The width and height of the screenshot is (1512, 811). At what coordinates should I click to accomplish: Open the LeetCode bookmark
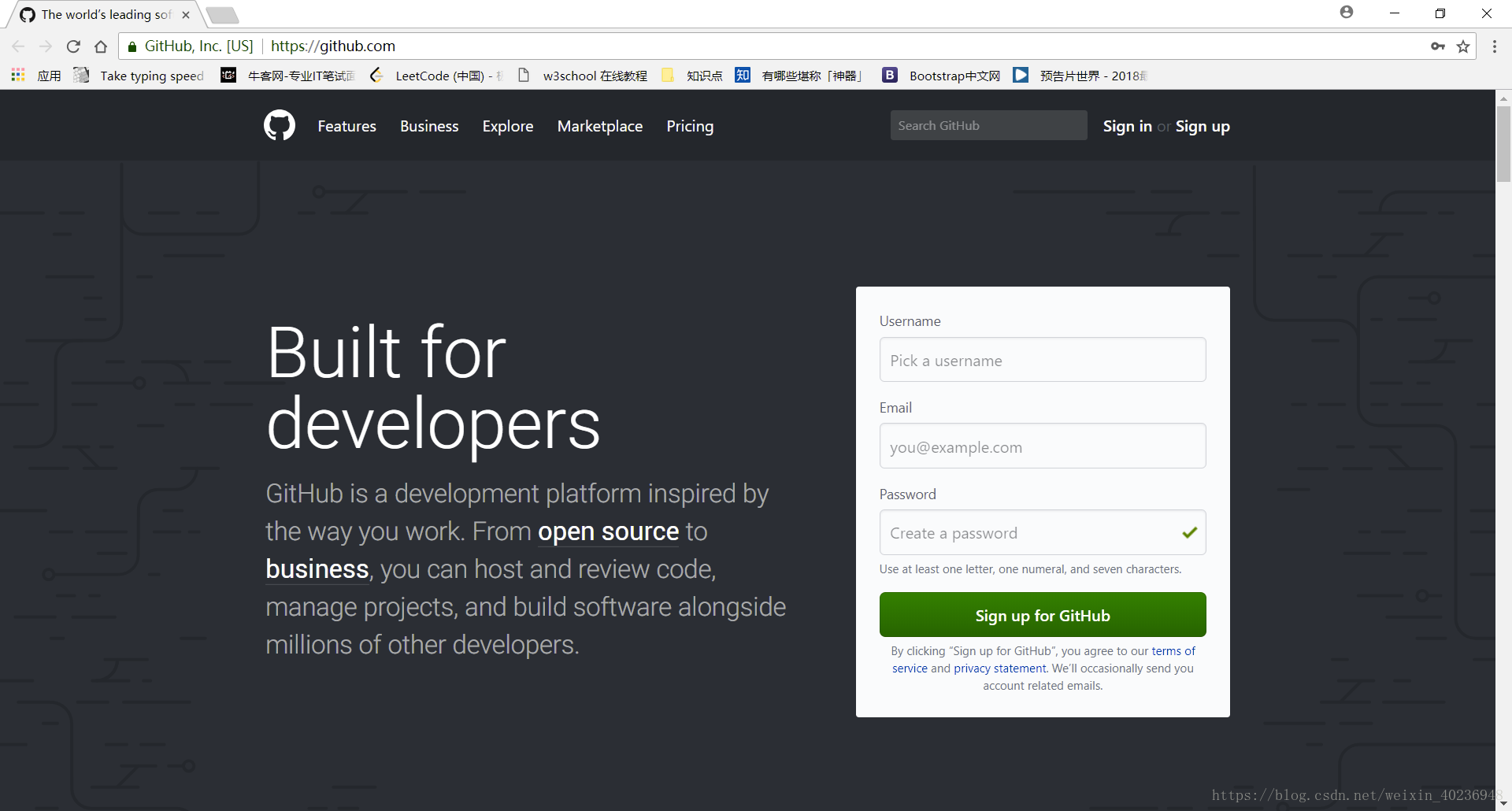tap(436, 76)
